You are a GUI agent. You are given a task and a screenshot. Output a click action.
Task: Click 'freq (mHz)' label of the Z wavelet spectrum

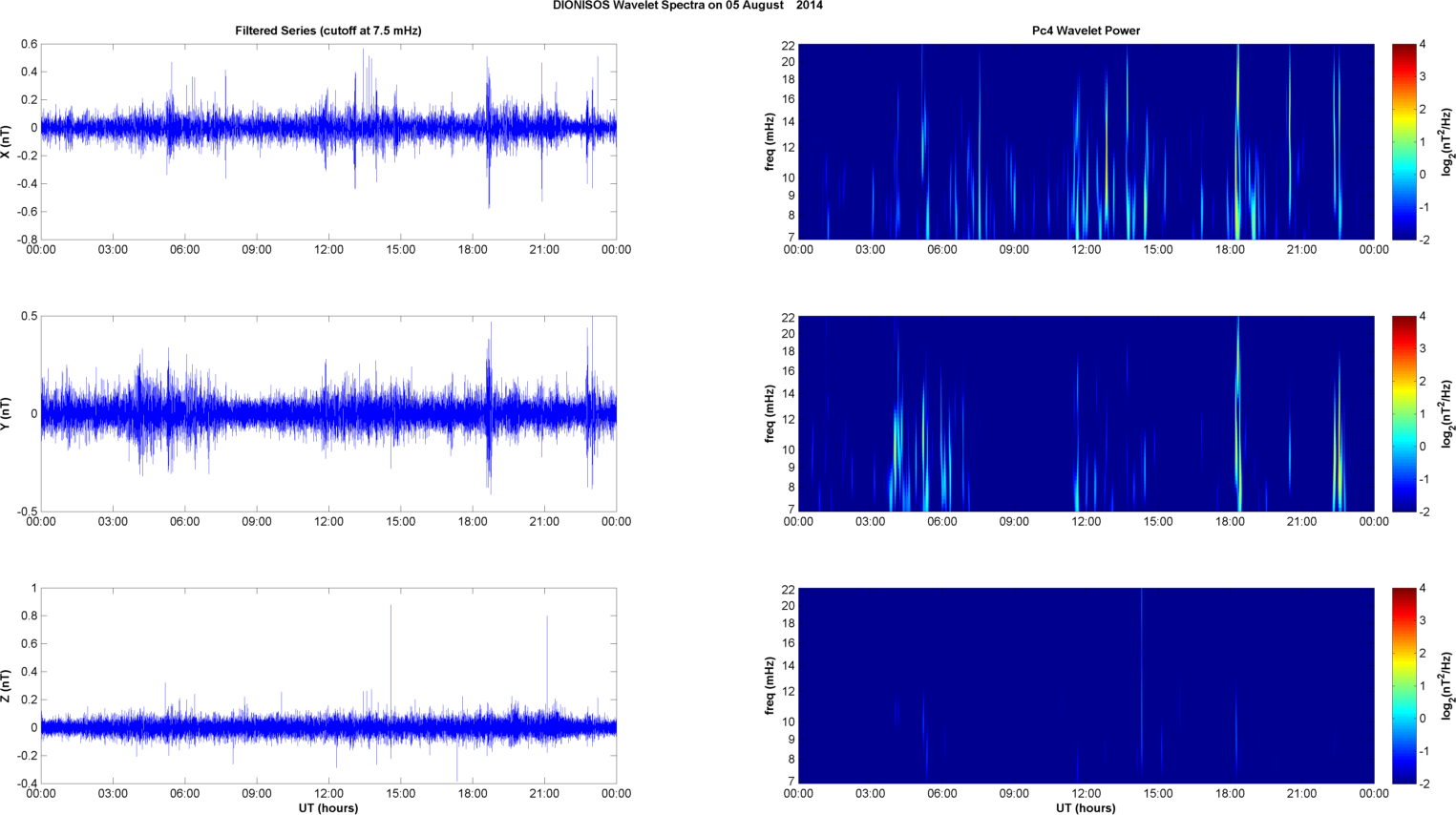770,685
